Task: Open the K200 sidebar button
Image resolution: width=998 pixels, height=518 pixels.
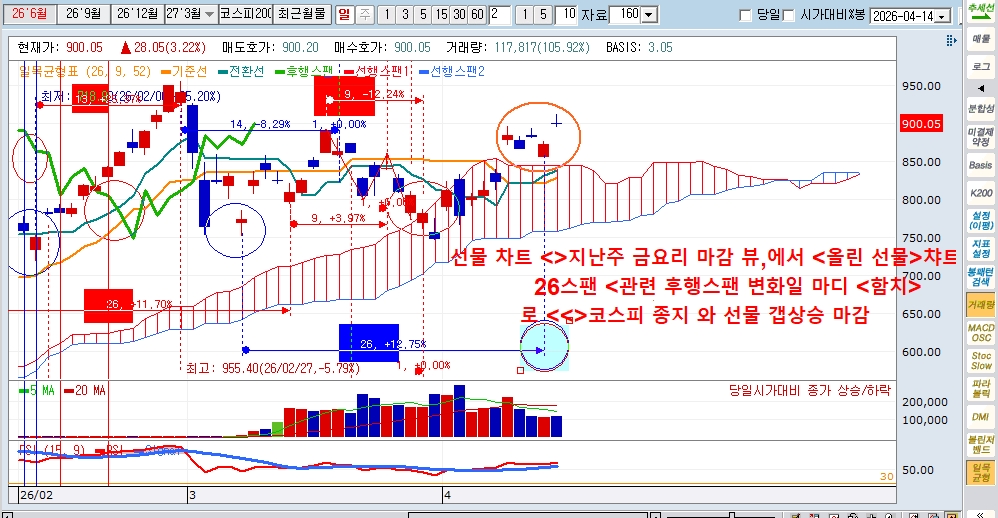Action: point(980,193)
